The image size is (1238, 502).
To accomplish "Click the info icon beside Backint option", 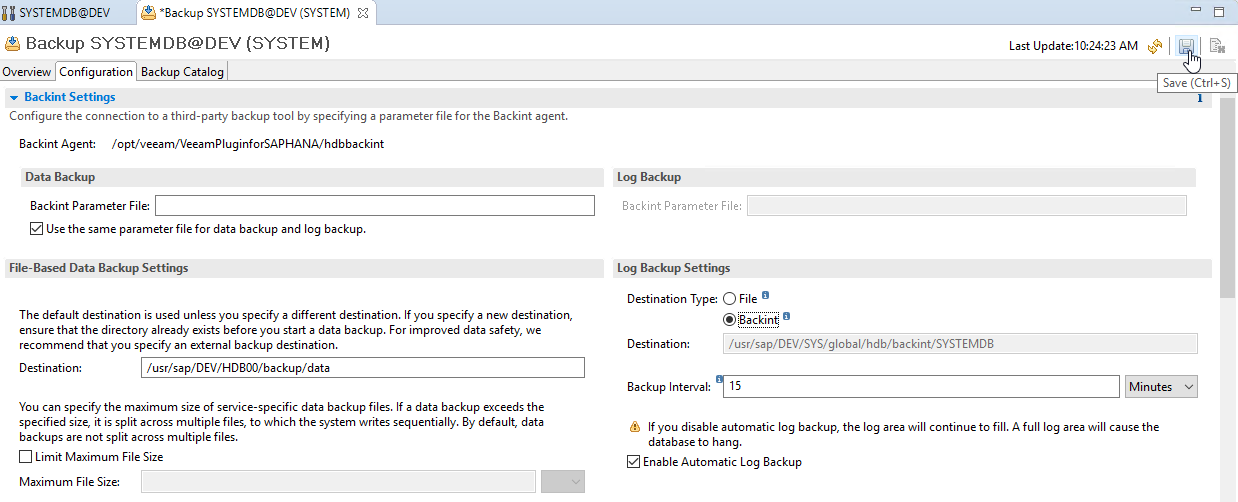I will point(787,317).
